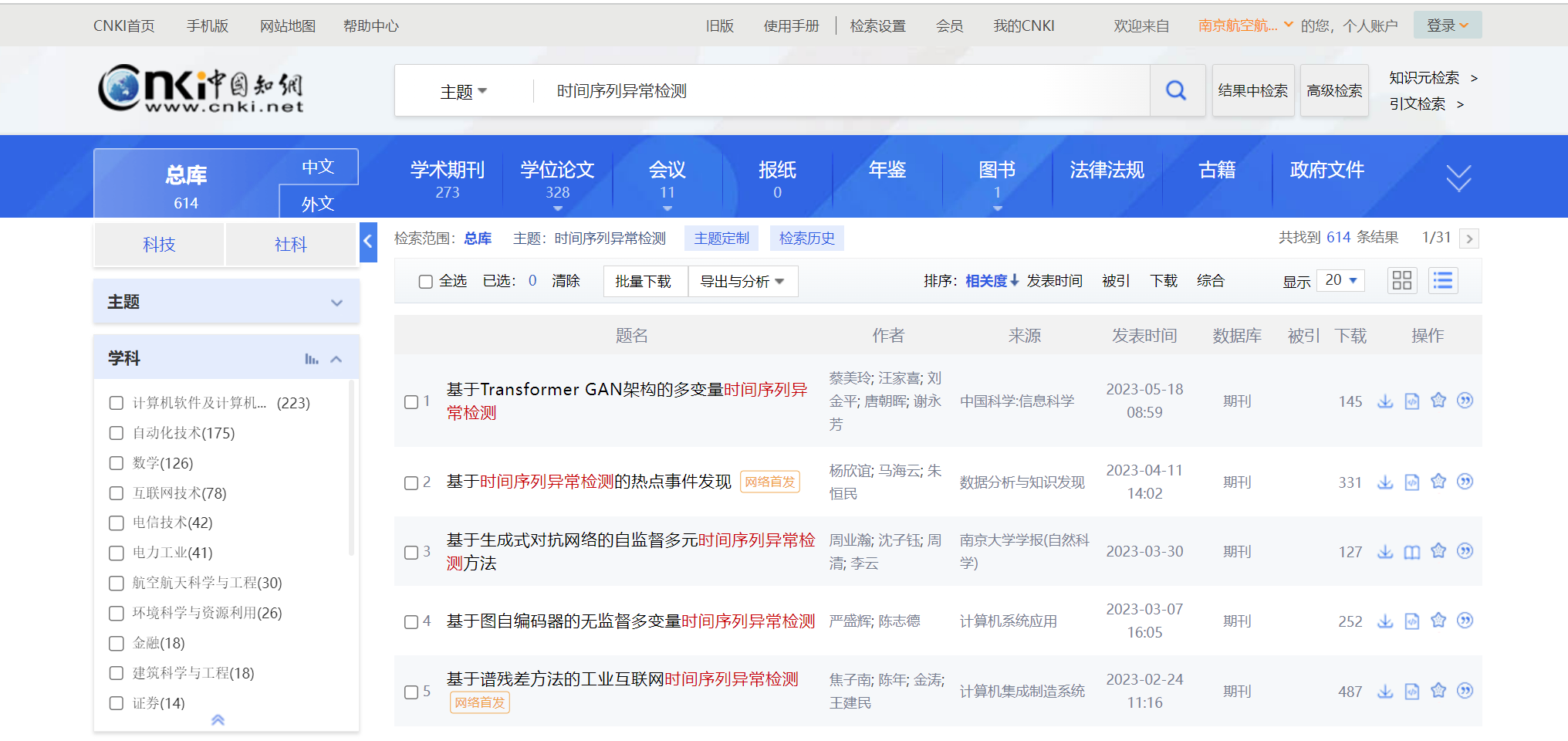
Task: Open the 学术期刊 tab
Action: point(448,179)
